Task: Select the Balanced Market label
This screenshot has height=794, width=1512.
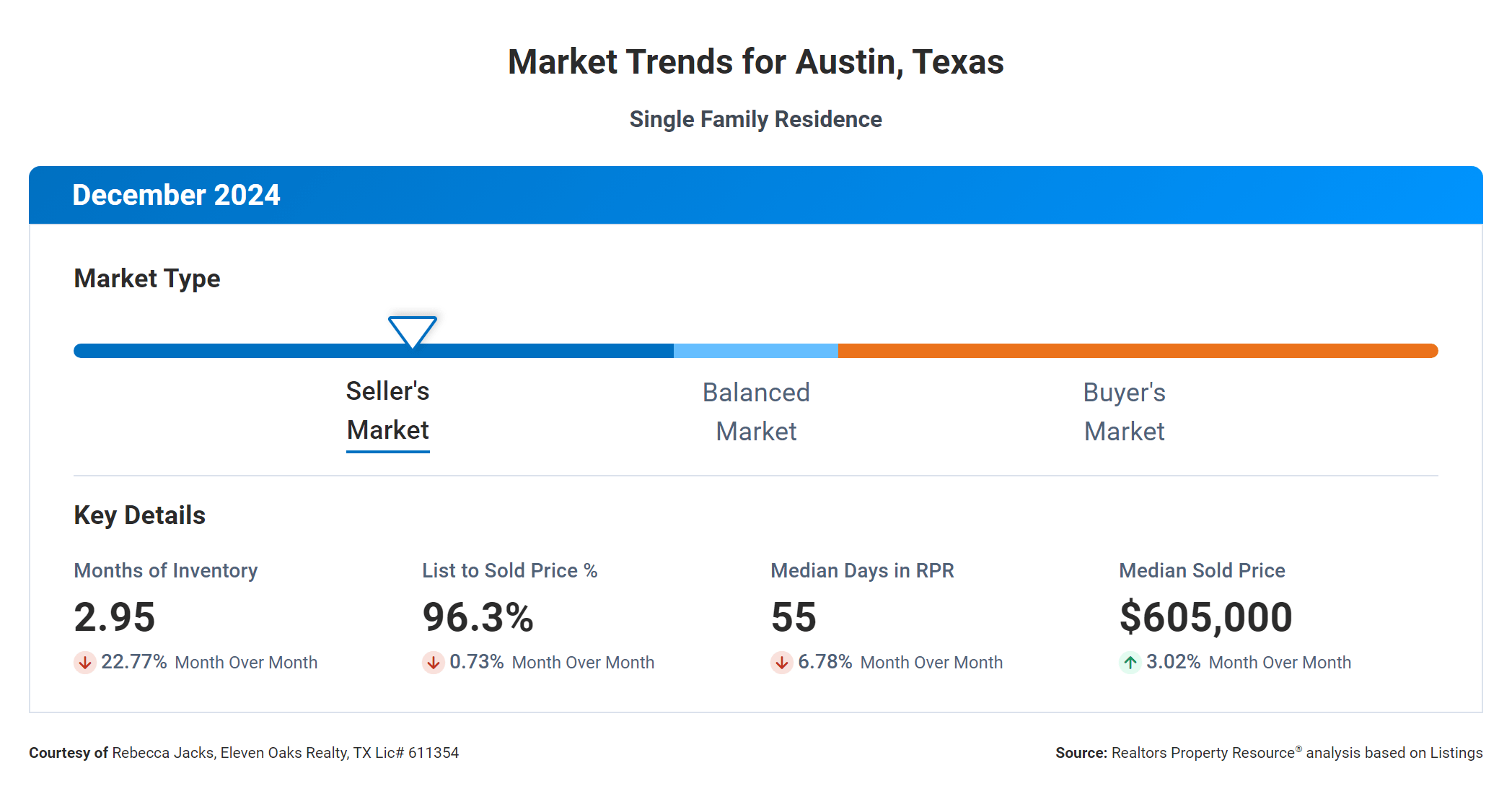Action: point(756,412)
